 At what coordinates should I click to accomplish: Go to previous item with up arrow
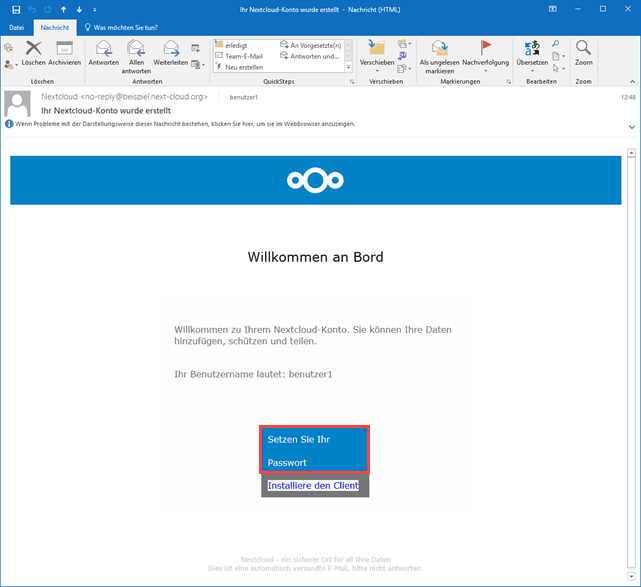point(63,9)
